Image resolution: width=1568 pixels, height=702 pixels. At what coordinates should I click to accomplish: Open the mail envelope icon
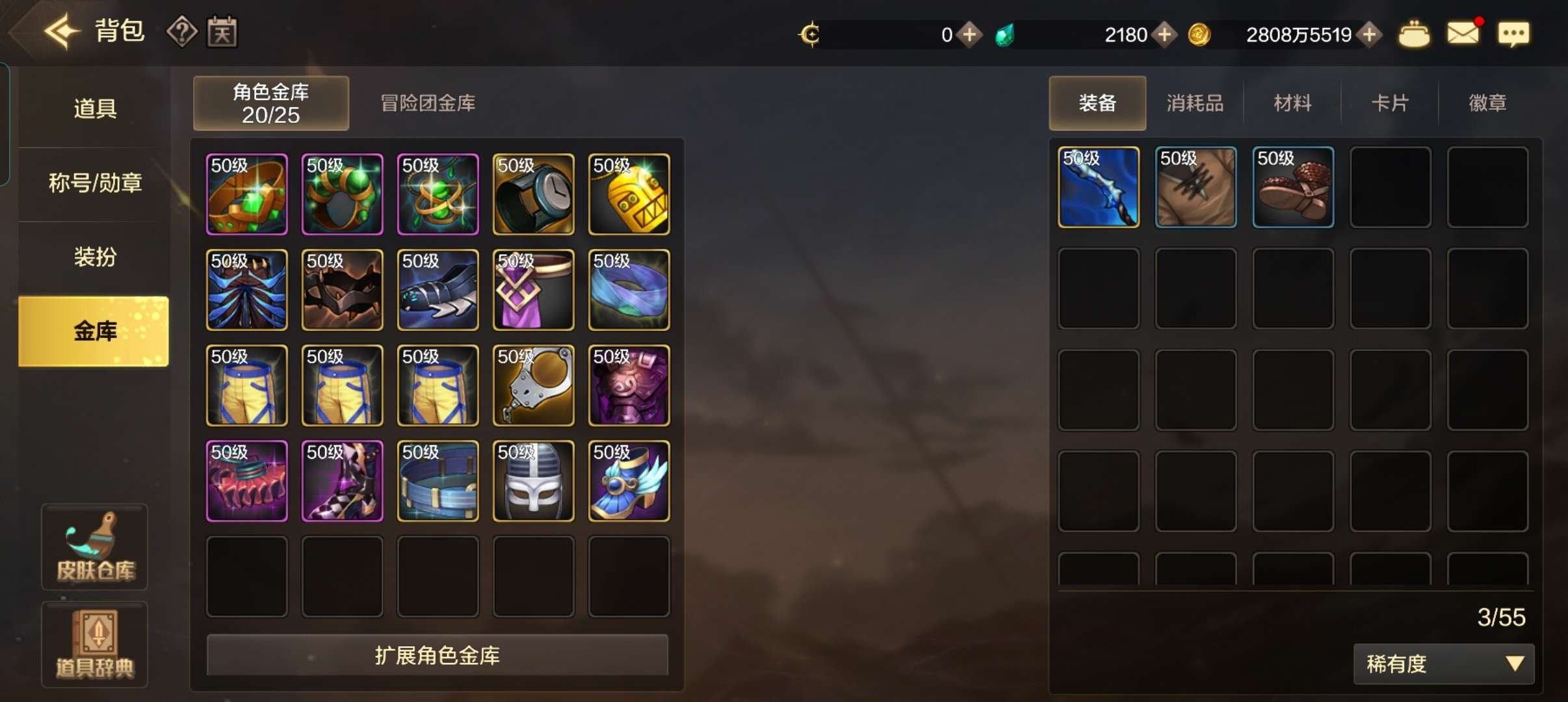pyautogui.click(x=1463, y=33)
